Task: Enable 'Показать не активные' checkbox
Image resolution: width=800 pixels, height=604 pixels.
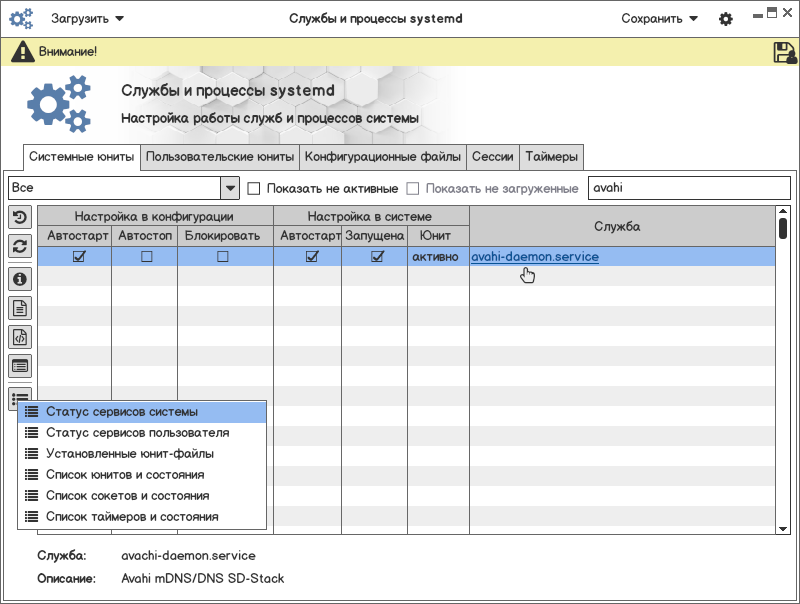Action: 254,188
